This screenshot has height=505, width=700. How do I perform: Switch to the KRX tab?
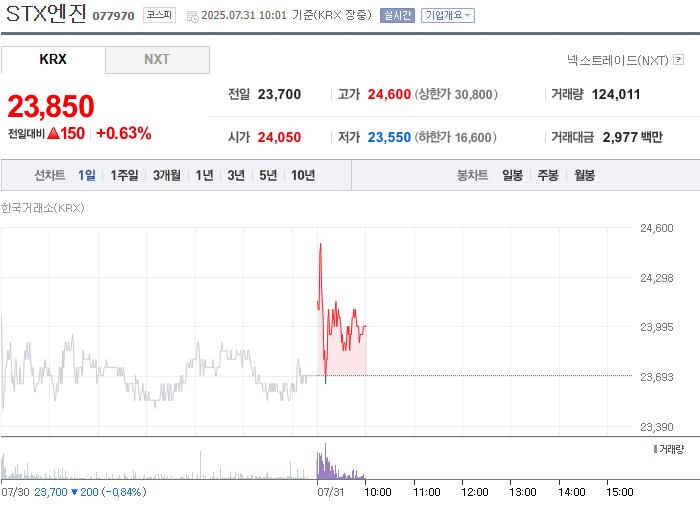tap(53, 59)
